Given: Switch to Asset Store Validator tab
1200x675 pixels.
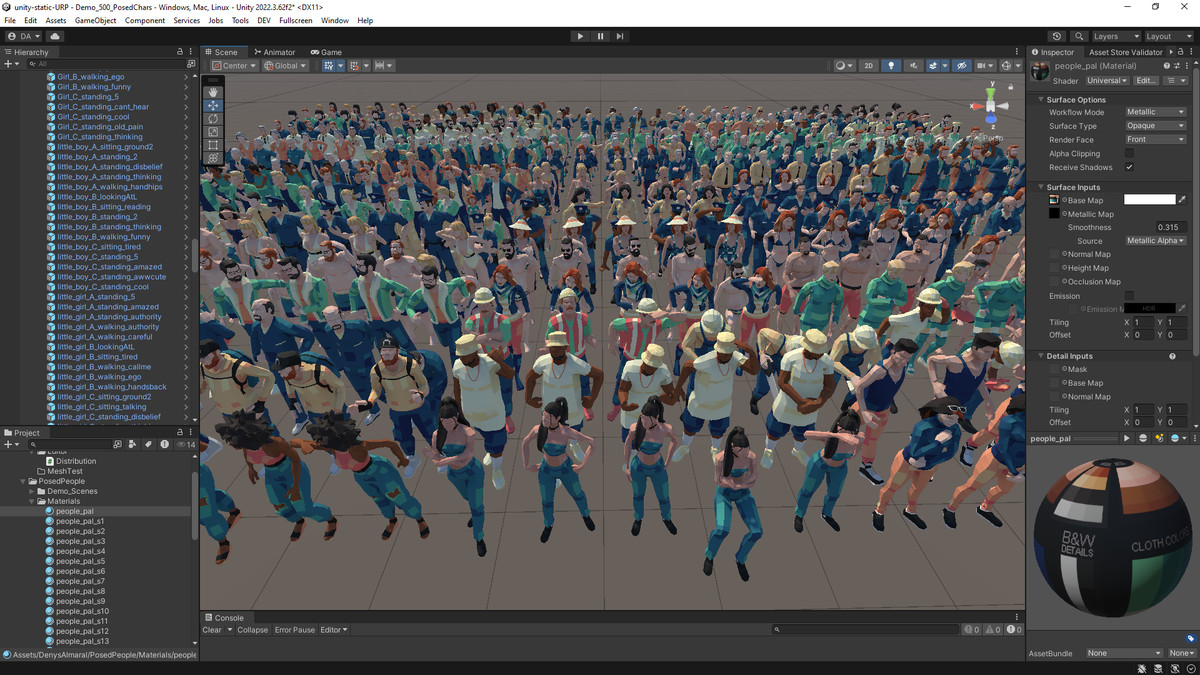Looking at the screenshot, I should click(x=1125, y=52).
